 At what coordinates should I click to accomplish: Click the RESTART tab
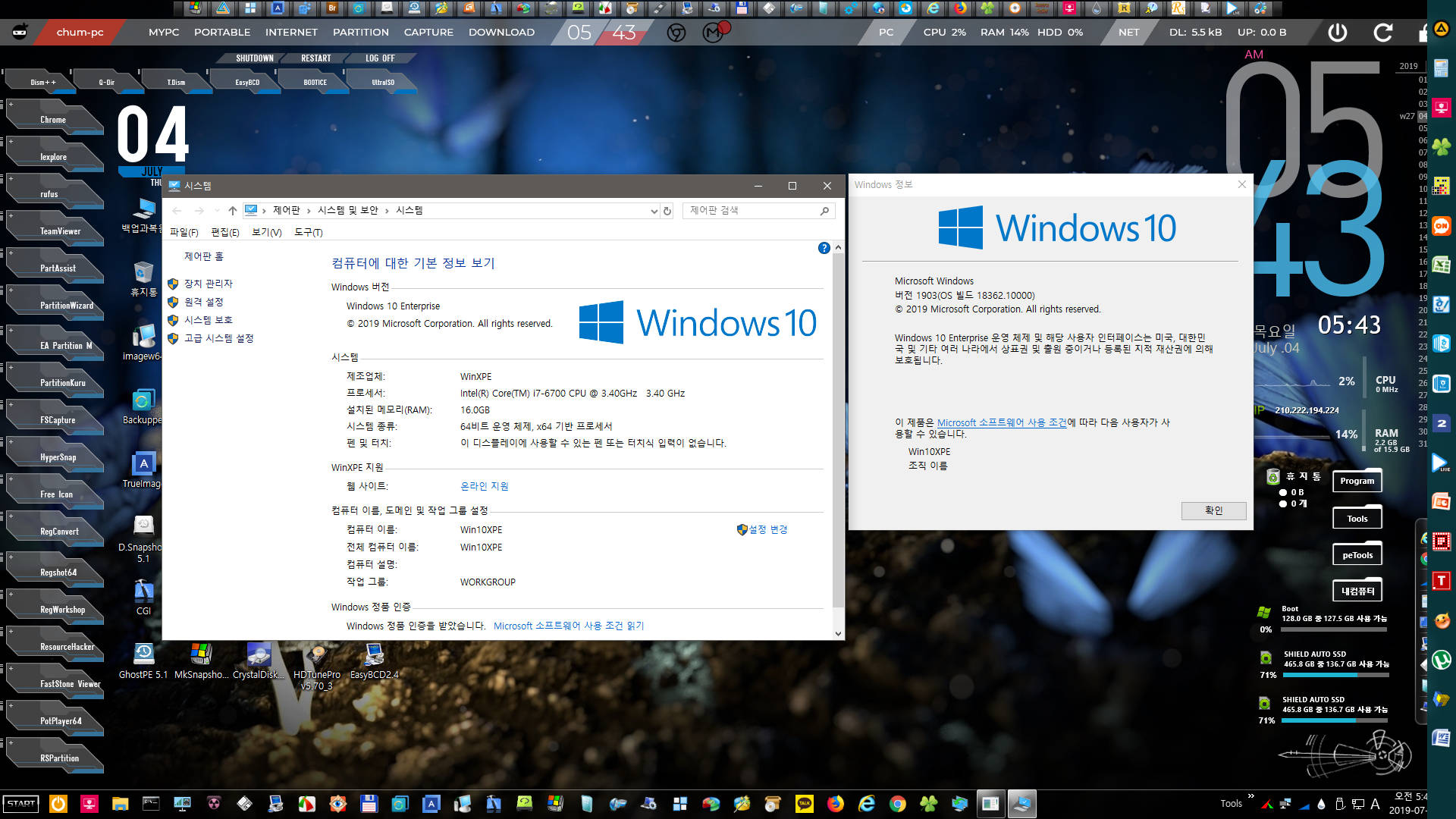click(x=315, y=58)
